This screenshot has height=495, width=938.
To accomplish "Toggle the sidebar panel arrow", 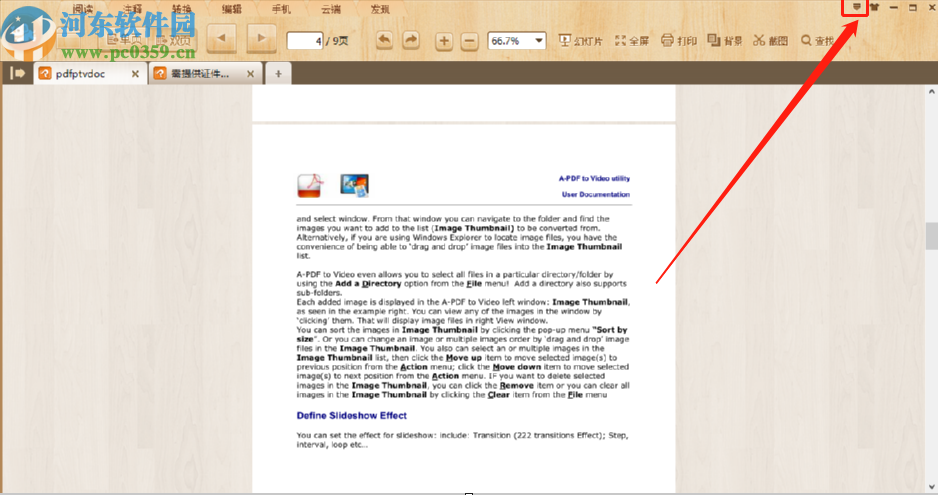I will pos(17,73).
